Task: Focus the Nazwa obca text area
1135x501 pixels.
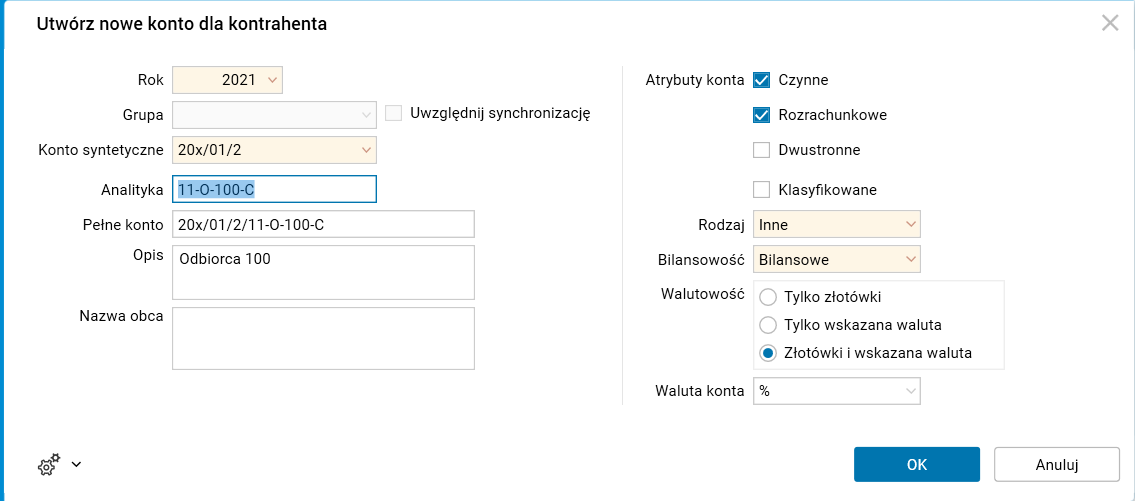Action: point(323,338)
